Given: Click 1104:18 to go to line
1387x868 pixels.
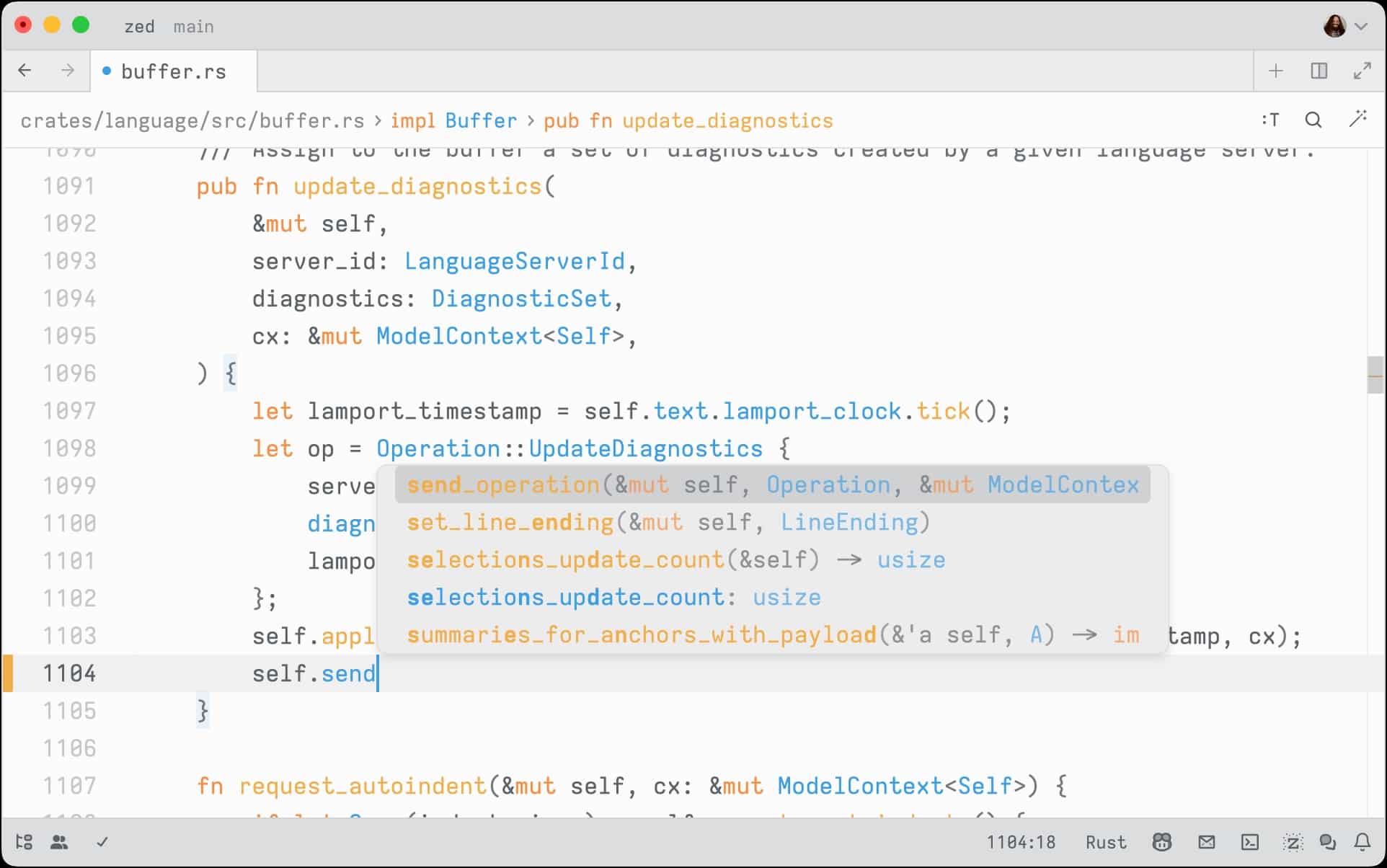Looking at the screenshot, I should [1022, 842].
